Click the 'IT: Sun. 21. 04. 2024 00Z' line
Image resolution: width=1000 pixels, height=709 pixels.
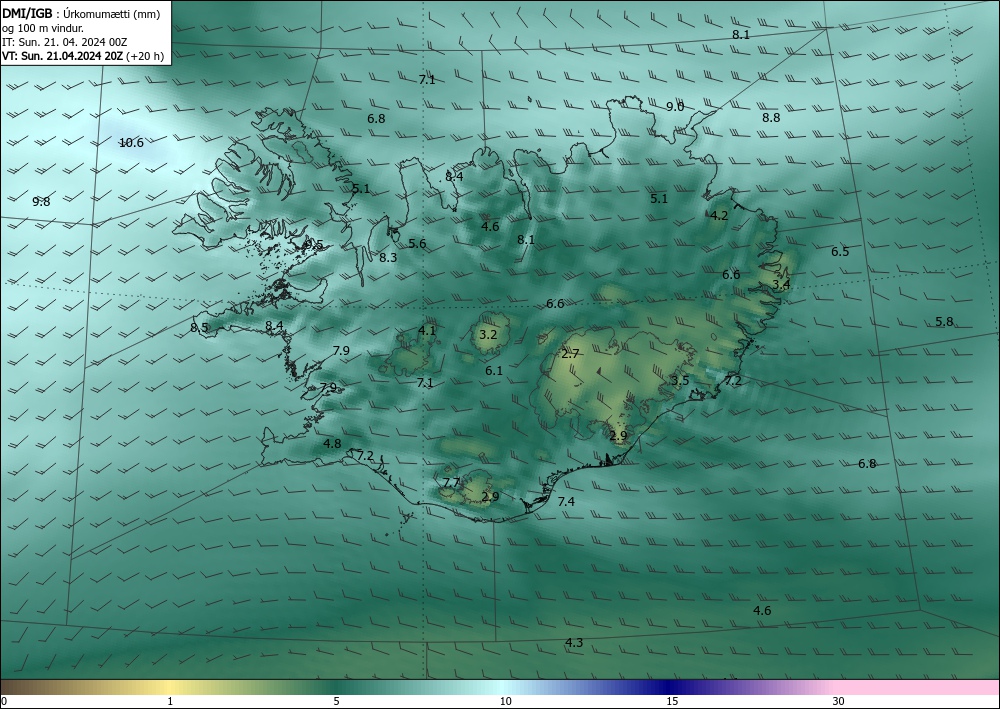click(65, 42)
